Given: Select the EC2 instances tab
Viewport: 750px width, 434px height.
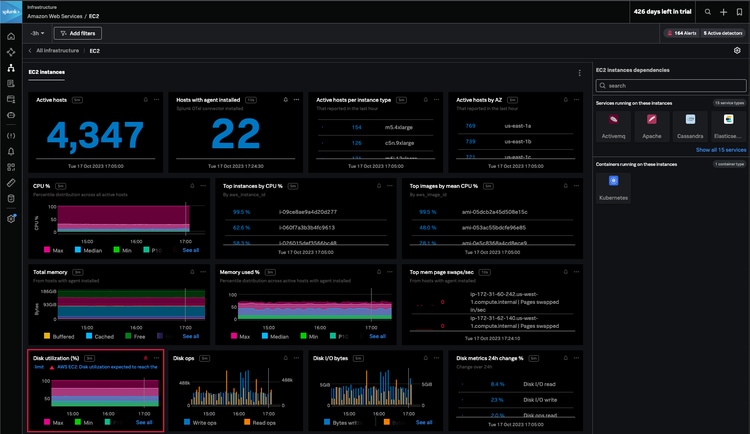Looking at the screenshot, I should click(47, 72).
